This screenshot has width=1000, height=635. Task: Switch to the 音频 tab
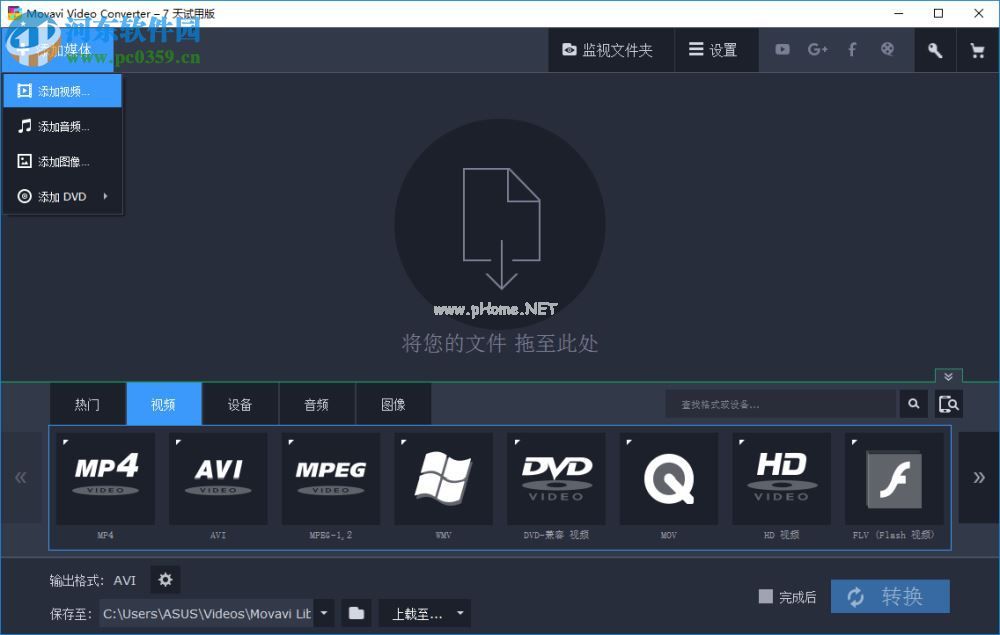pos(317,404)
